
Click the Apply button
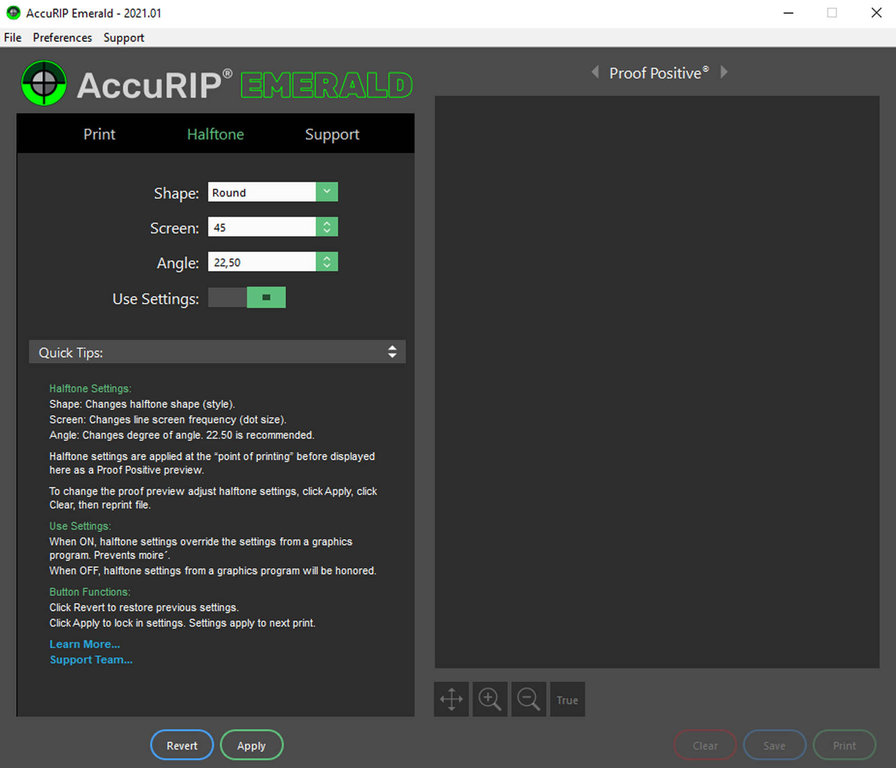point(251,745)
